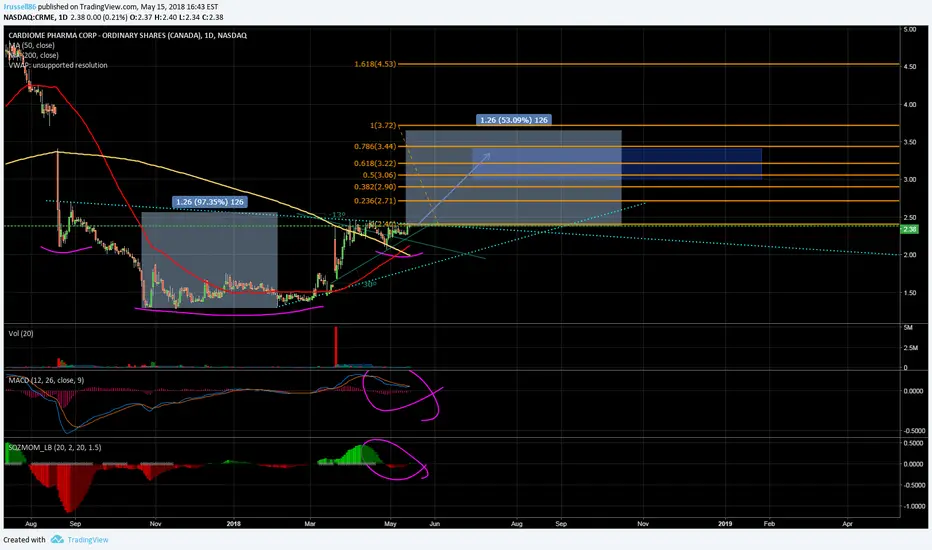
Task: Click the Mar label on time axis
Action: click(310, 524)
